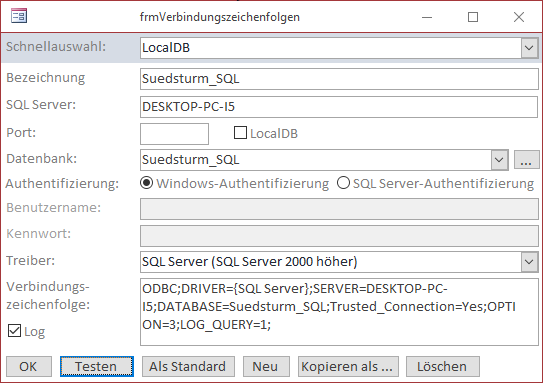Click the form icon in title bar
This screenshot has height=383, width=543.
coord(19,16)
